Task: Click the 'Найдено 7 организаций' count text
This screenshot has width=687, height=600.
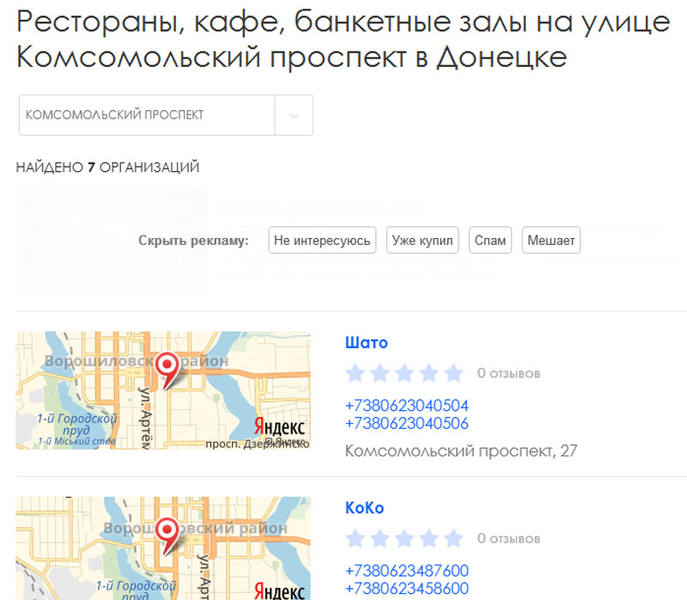Action: [x=108, y=167]
